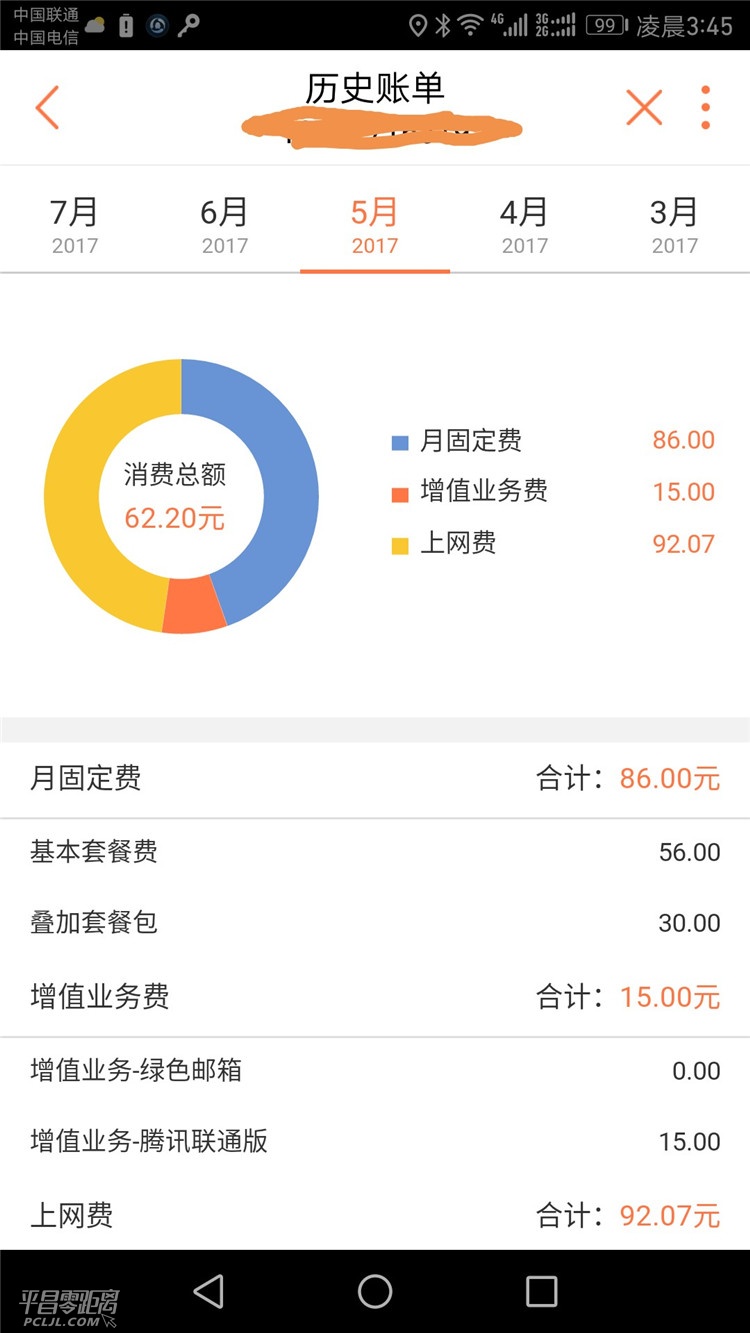Close the bill page with X icon
Image resolution: width=750 pixels, height=1333 pixels.
click(x=644, y=107)
